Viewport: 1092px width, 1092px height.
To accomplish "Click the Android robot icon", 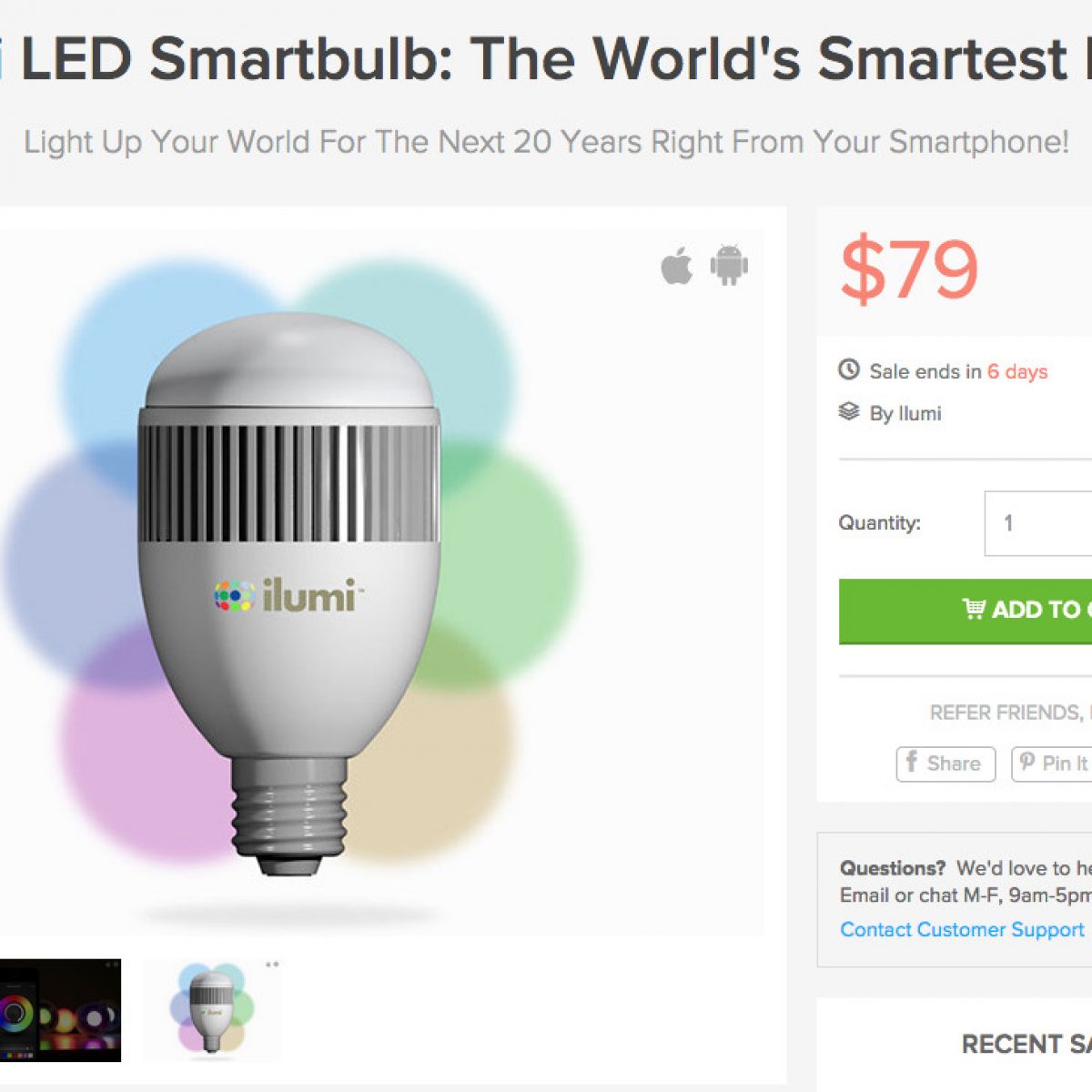I will (729, 265).
